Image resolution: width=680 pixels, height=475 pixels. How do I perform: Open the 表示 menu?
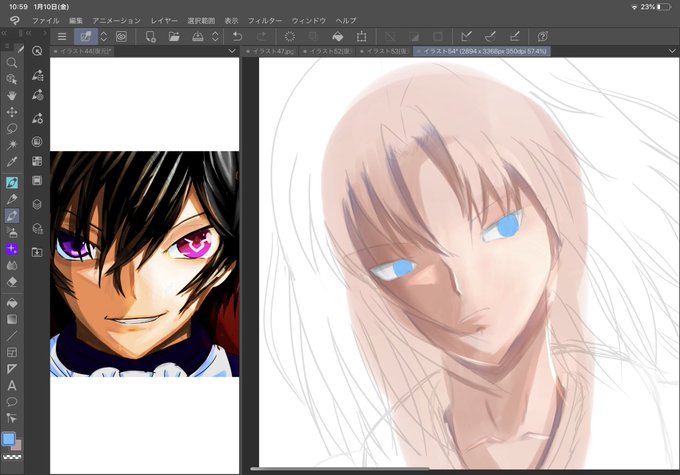(231, 21)
